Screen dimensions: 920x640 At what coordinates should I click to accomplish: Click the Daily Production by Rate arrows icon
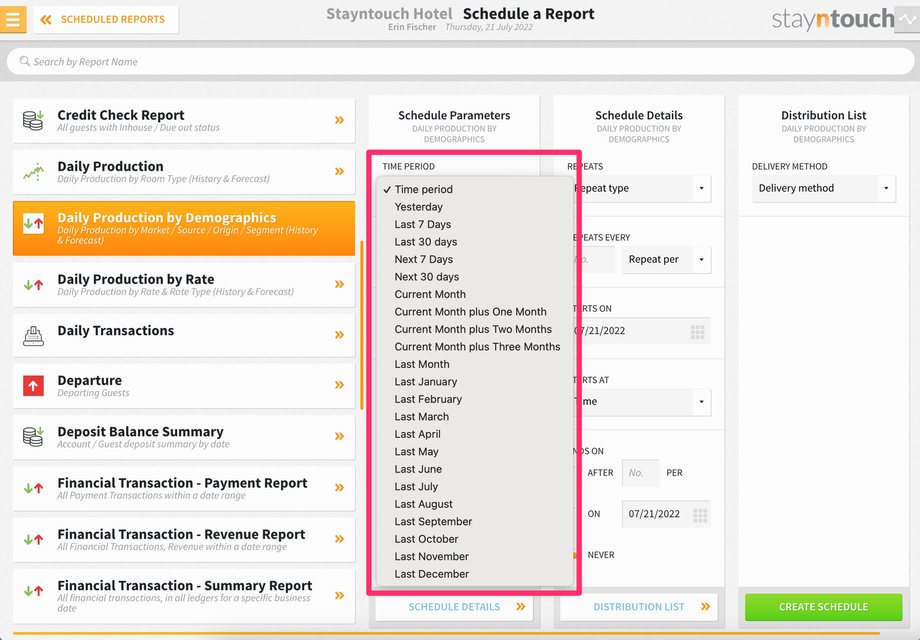[33, 285]
